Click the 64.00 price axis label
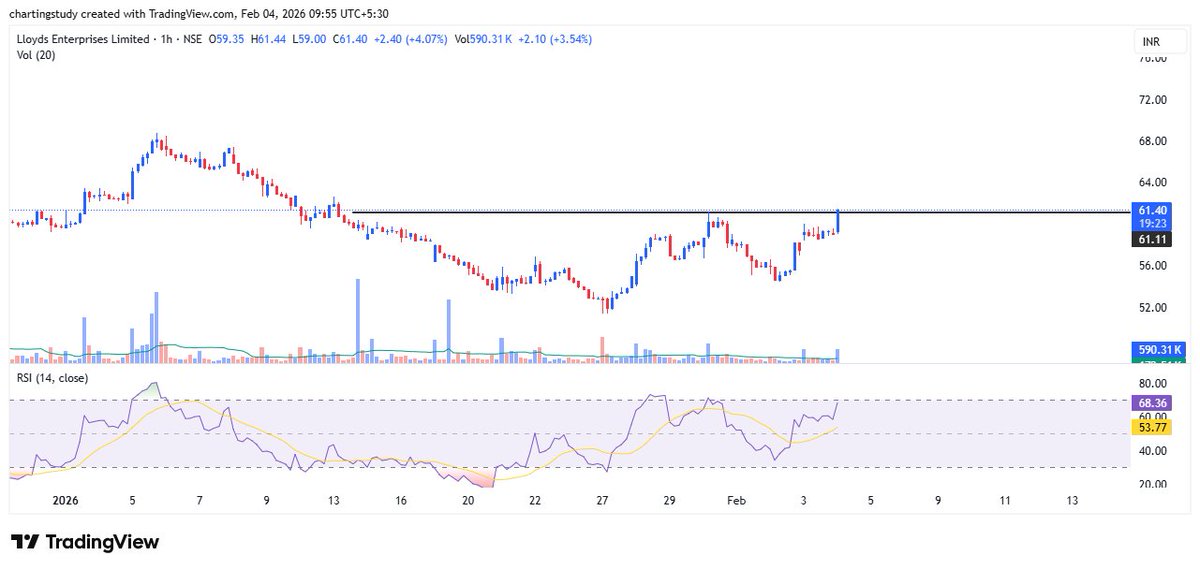 point(1153,183)
